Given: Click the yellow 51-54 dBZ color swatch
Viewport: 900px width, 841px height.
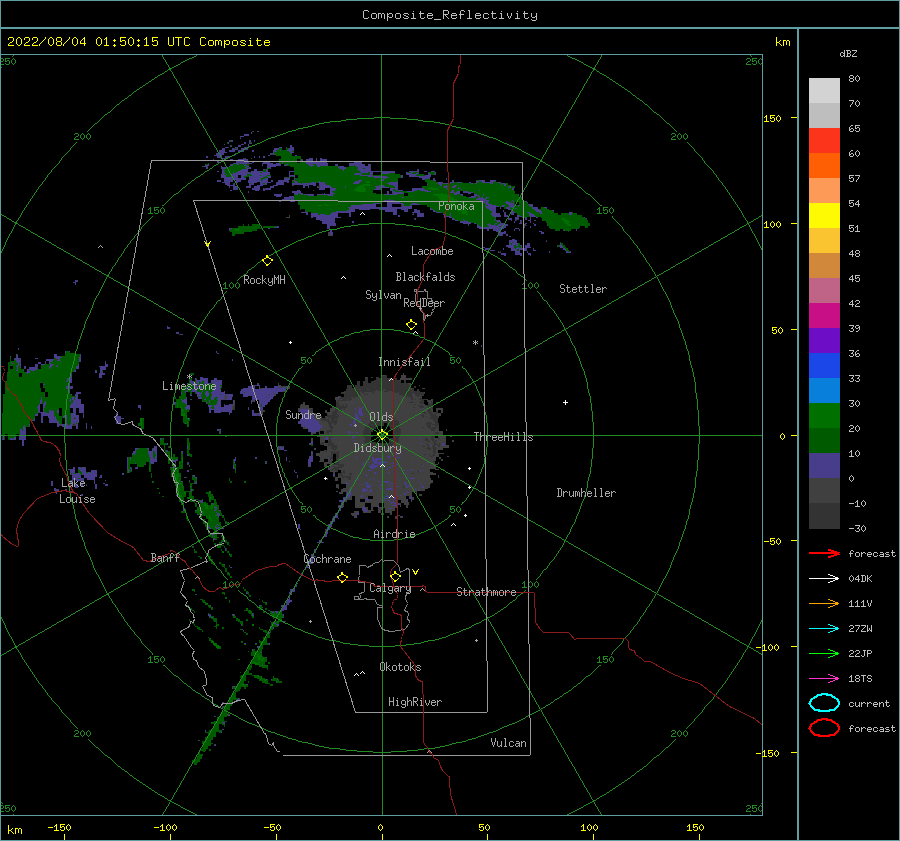Looking at the screenshot, I should [824, 215].
